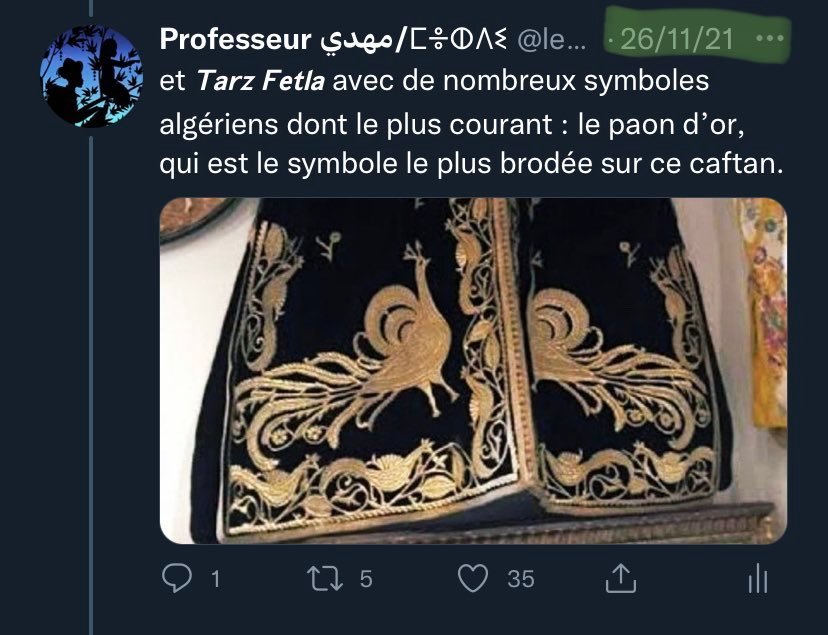The width and height of the screenshot is (828, 635).
Task: Click the like count 35
Action: coord(521,579)
